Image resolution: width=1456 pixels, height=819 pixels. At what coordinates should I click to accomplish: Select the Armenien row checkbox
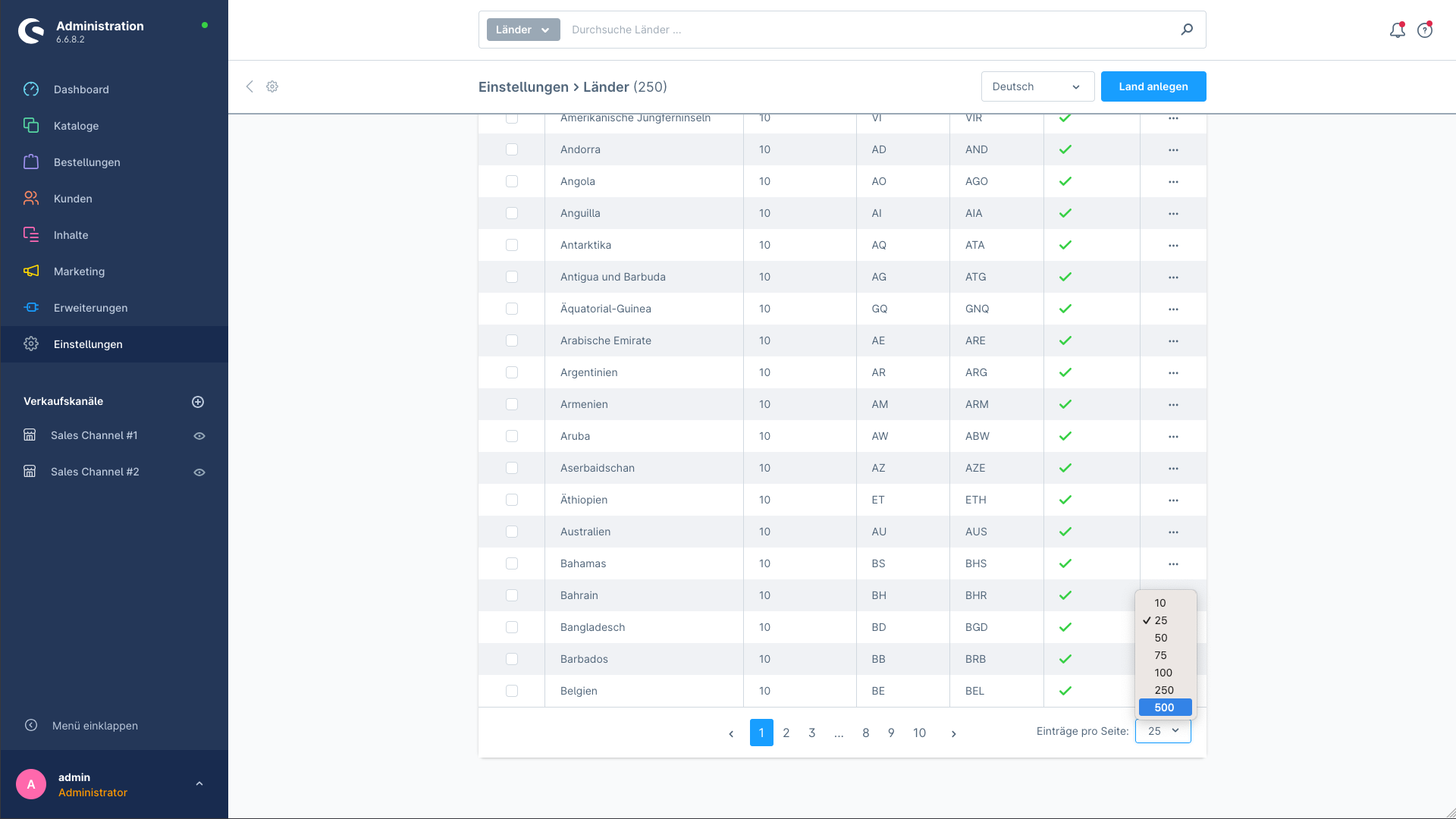tap(512, 405)
